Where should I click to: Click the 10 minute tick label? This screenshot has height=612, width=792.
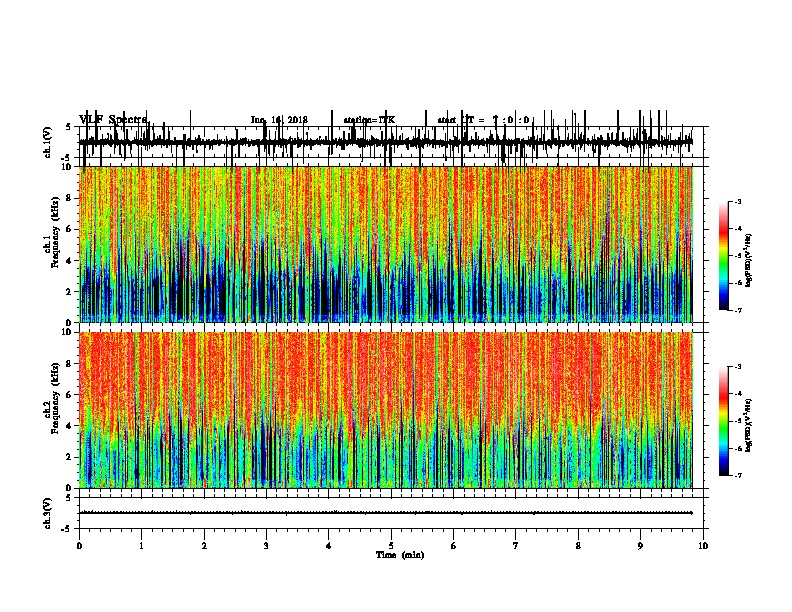703,546
